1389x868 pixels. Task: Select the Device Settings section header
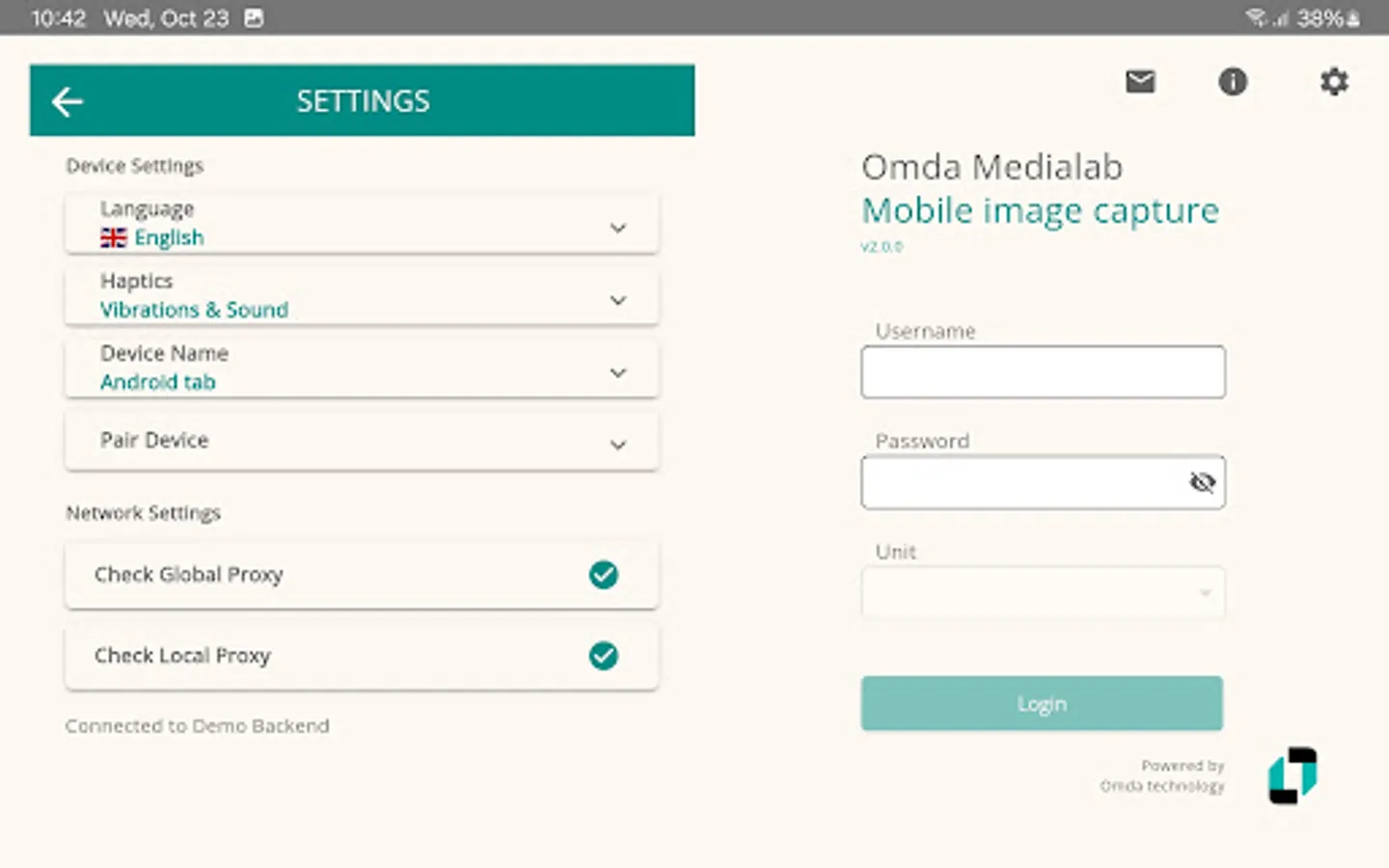[134, 165]
